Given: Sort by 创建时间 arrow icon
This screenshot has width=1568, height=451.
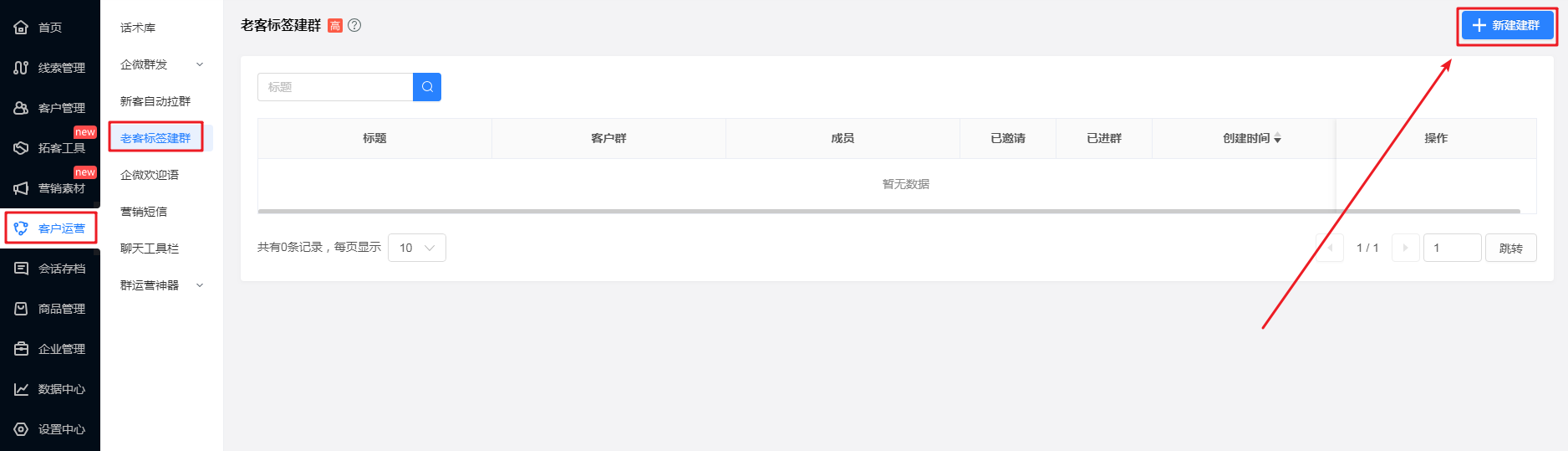Looking at the screenshot, I should click(x=1277, y=138).
